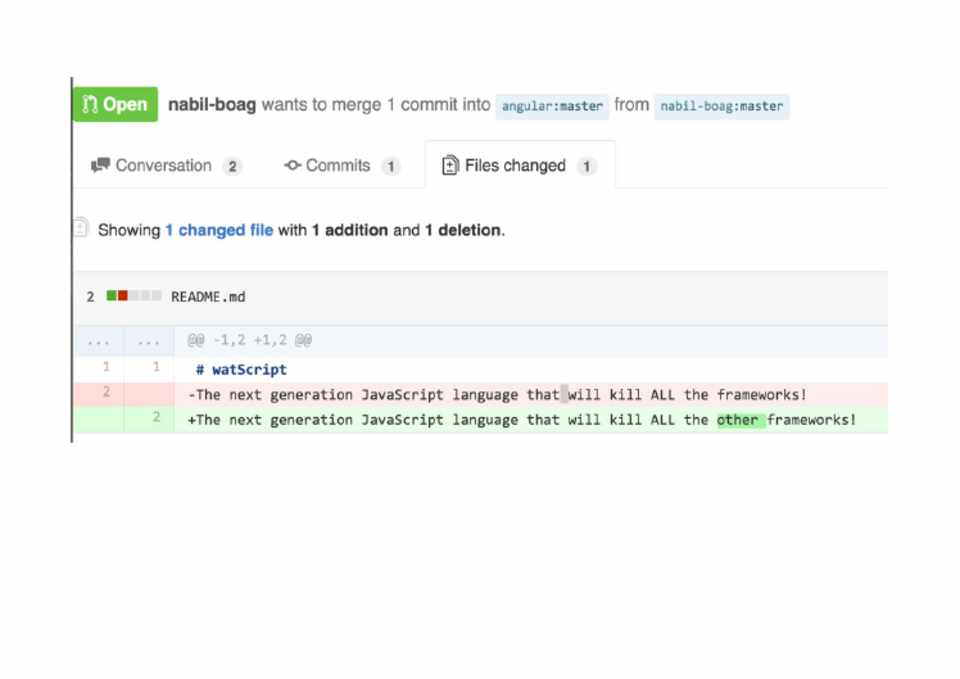Expand diff context via second ellipsis cell
The height and width of the screenshot is (679, 960).
point(148,341)
